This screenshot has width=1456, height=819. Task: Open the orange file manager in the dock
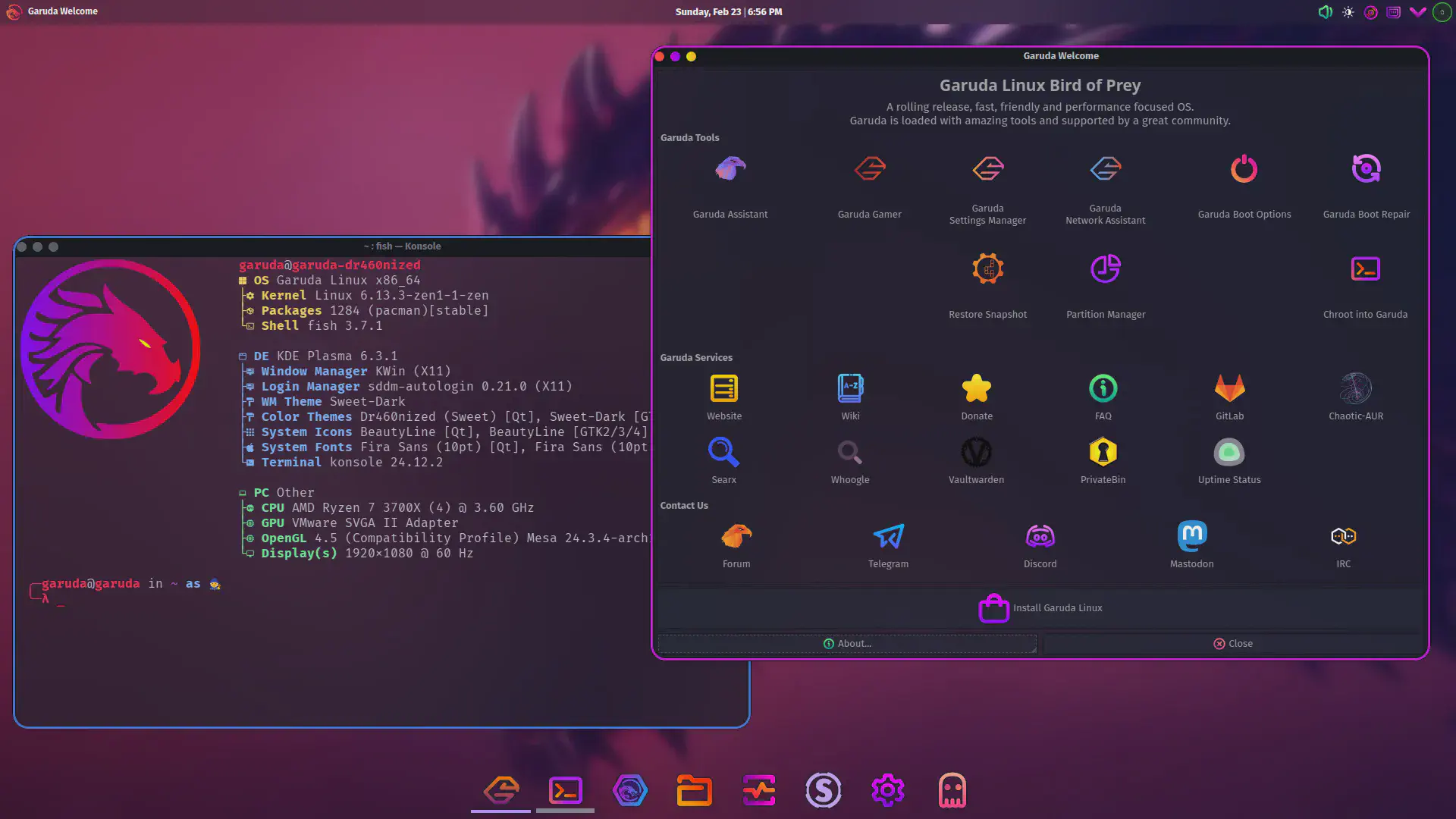695,789
